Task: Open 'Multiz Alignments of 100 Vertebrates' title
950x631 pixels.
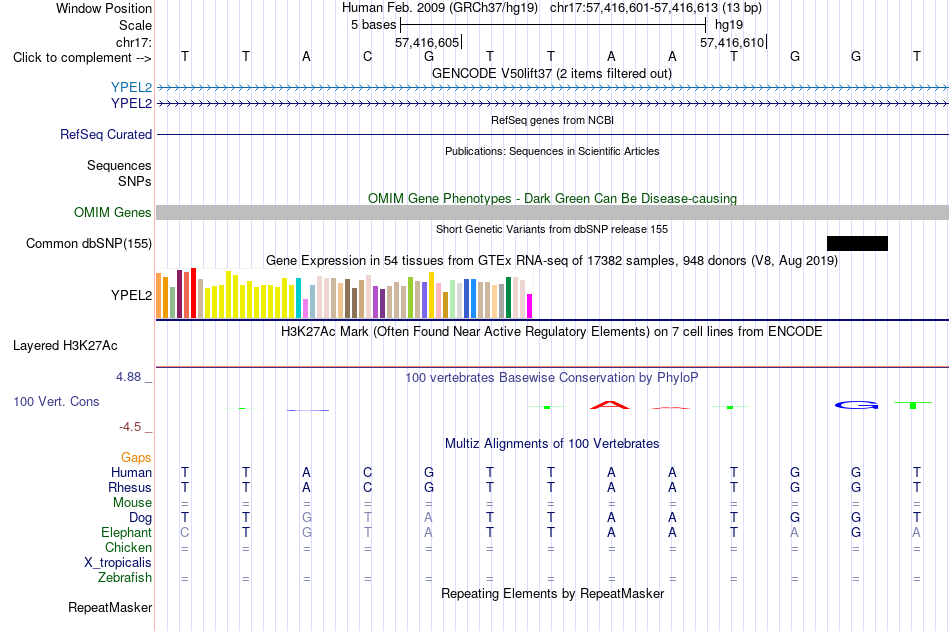Action: [552, 444]
